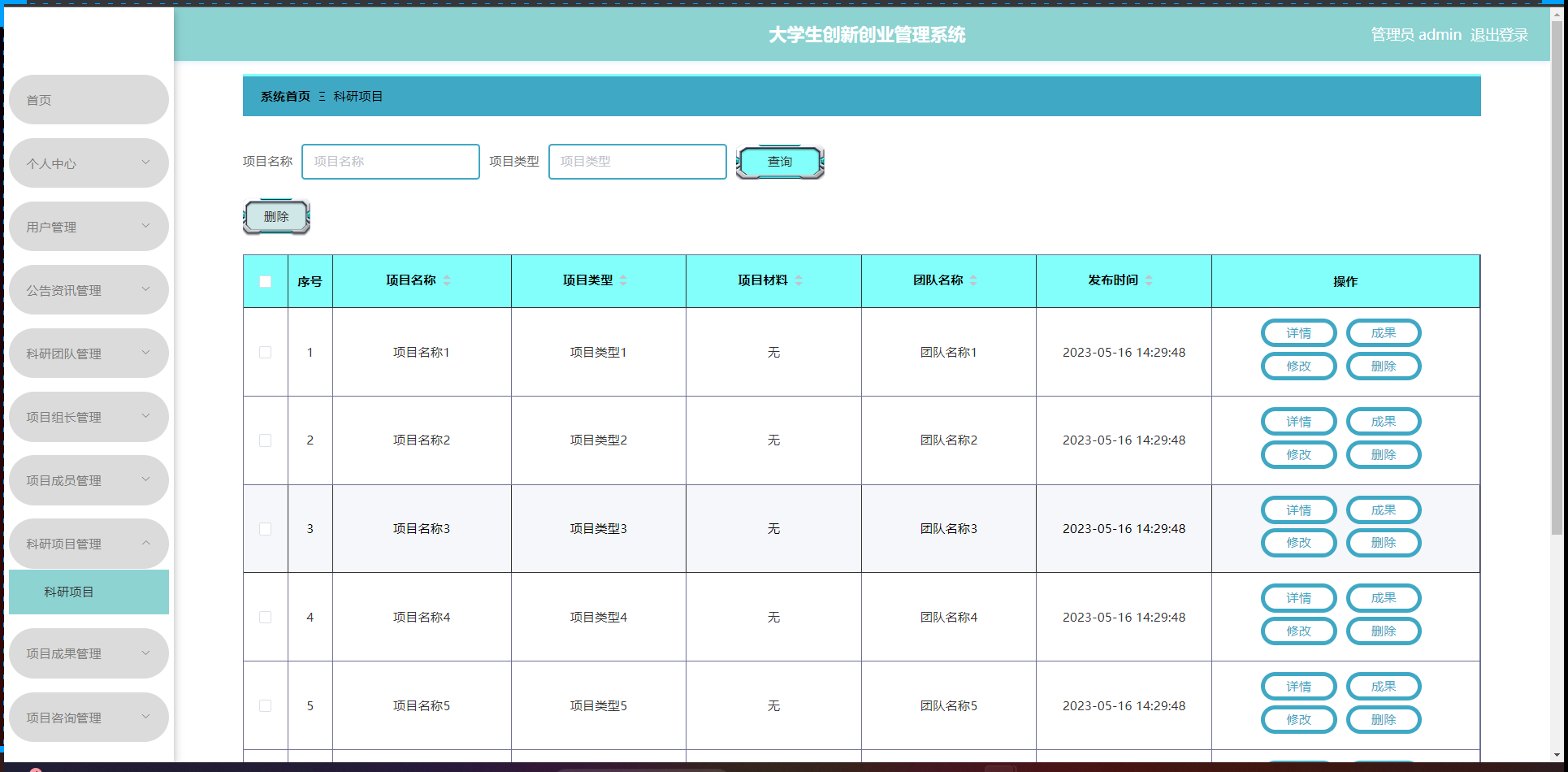Click 退出登录 in the header
1568x772 pixels.
(x=1499, y=35)
